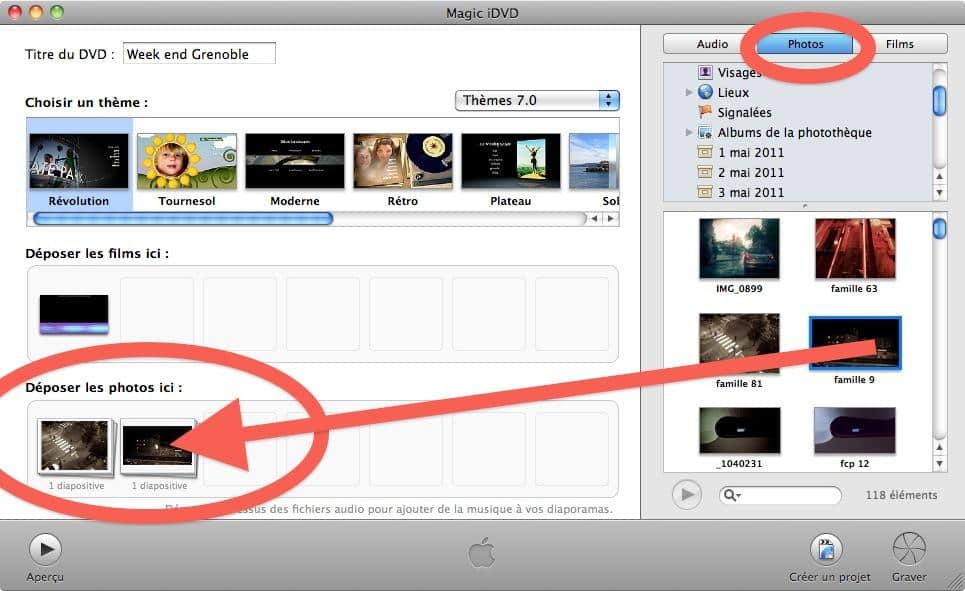
Task: Click the theme list horizontal scrollbar
Action: click(183, 218)
